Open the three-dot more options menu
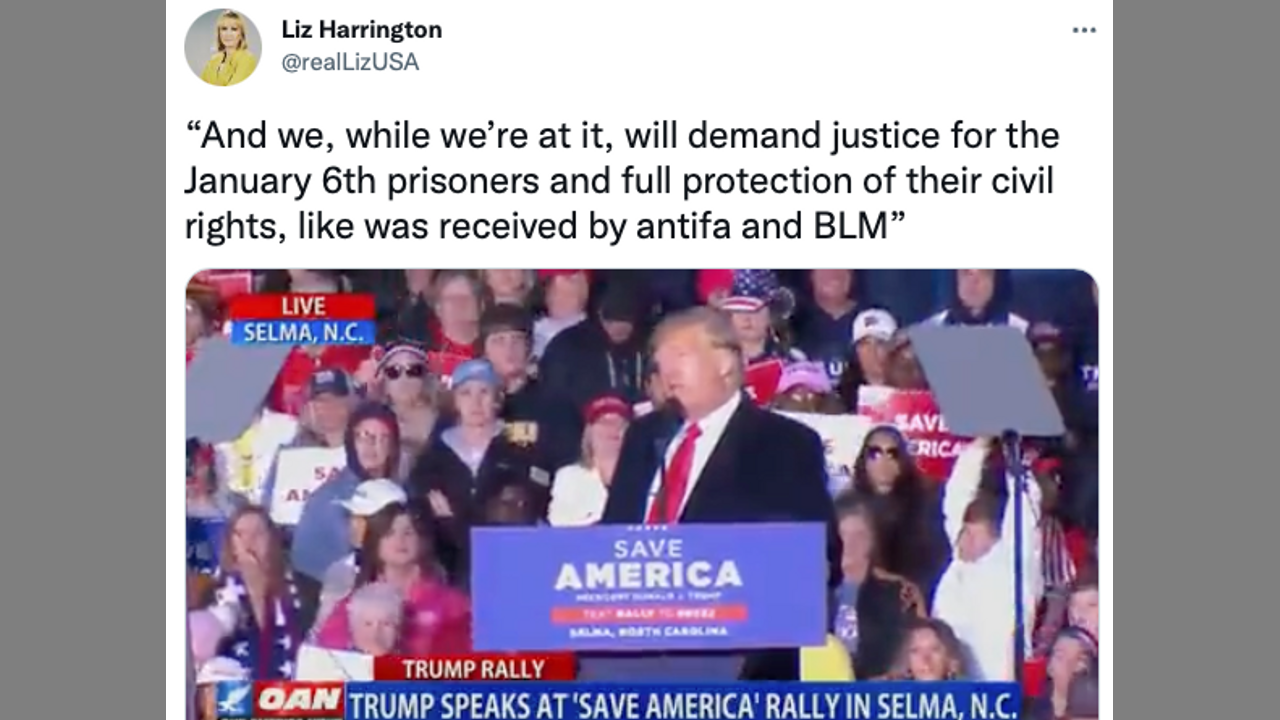 pyautogui.click(x=1084, y=30)
